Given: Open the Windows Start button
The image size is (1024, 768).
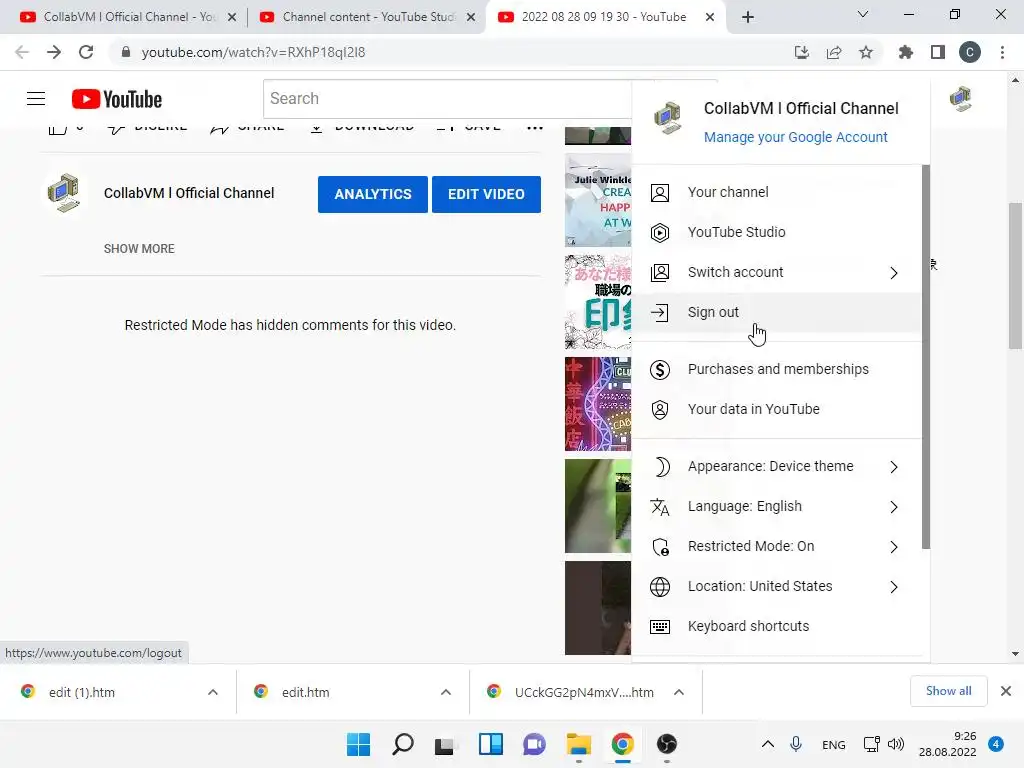Looking at the screenshot, I should pyautogui.click(x=359, y=744).
